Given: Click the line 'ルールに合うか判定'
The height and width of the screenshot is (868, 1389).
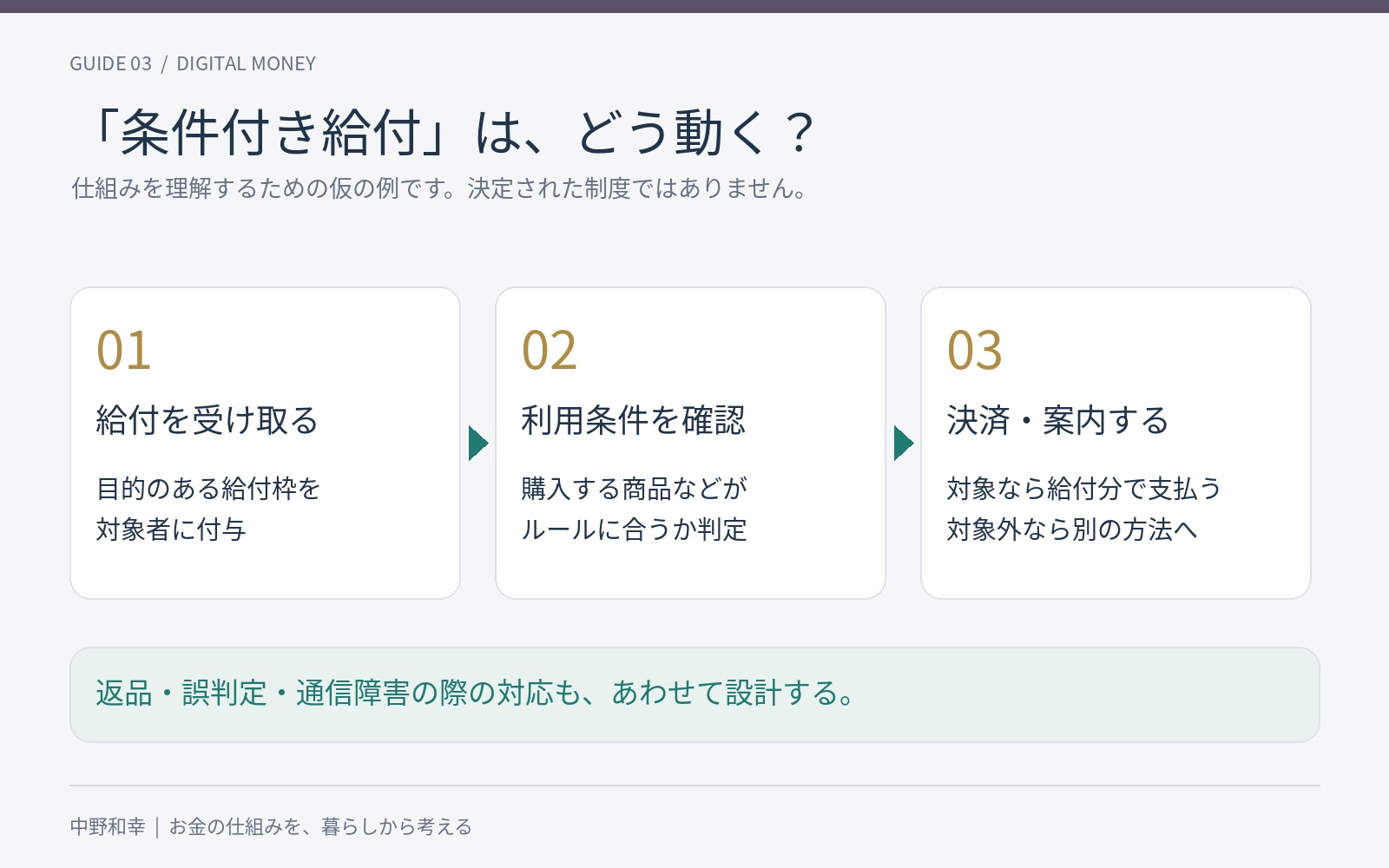Looking at the screenshot, I should click(635, 529).
